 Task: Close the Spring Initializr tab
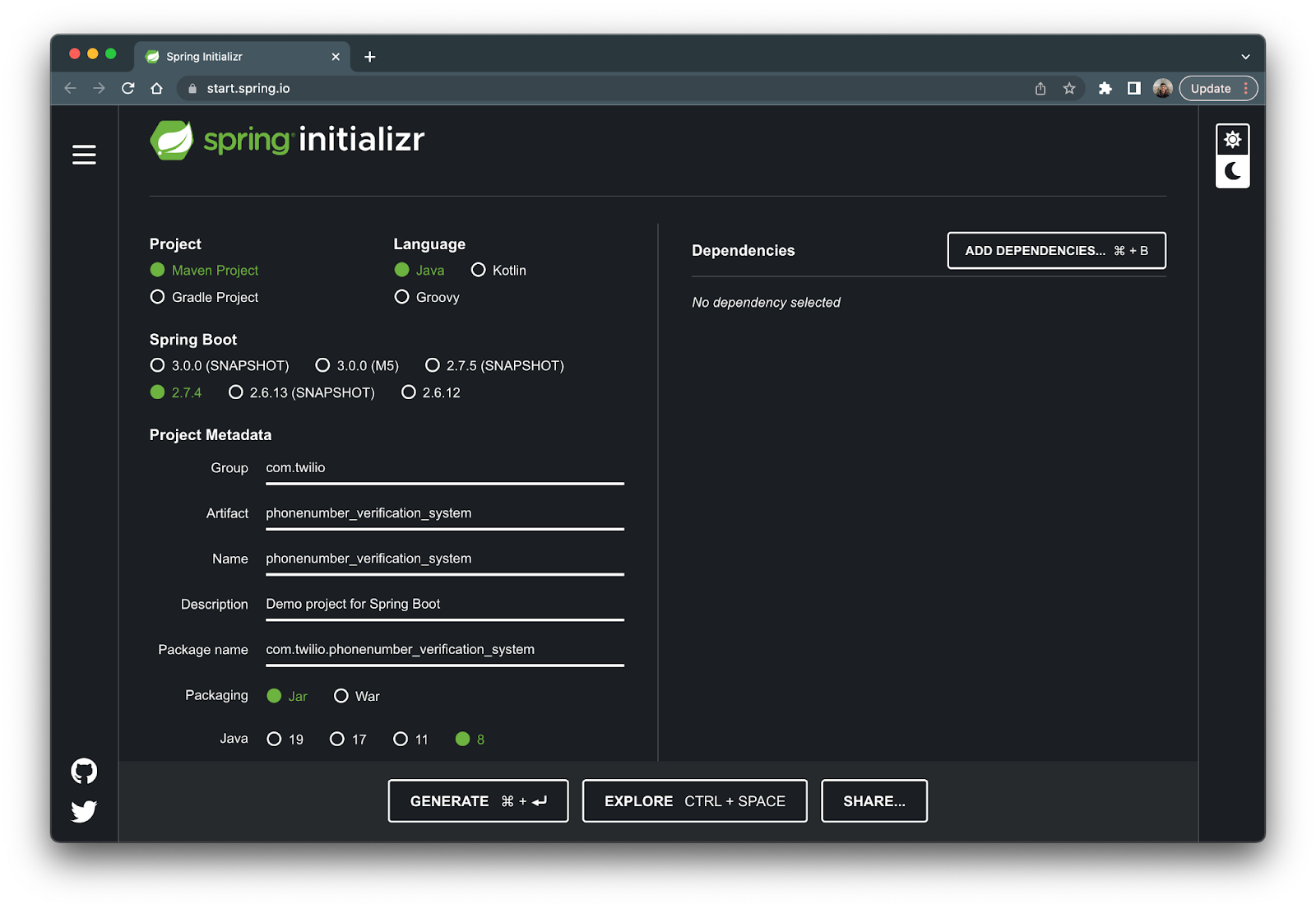point(336,57)
